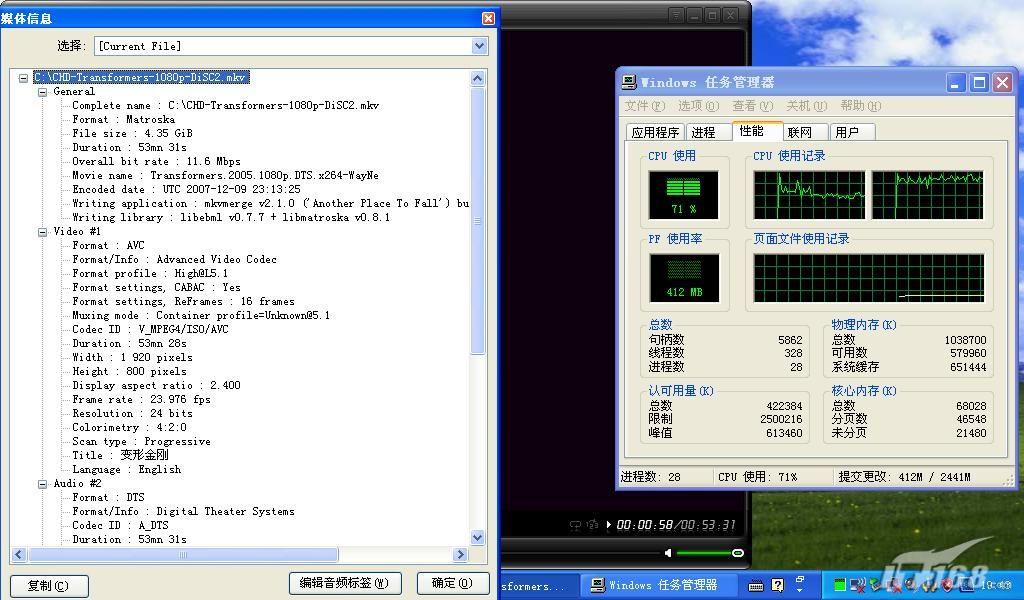Screen dimensions: 1024x600
Task: Click the 00:00:58/00:53:31 time display
Action: click(676, 525)
